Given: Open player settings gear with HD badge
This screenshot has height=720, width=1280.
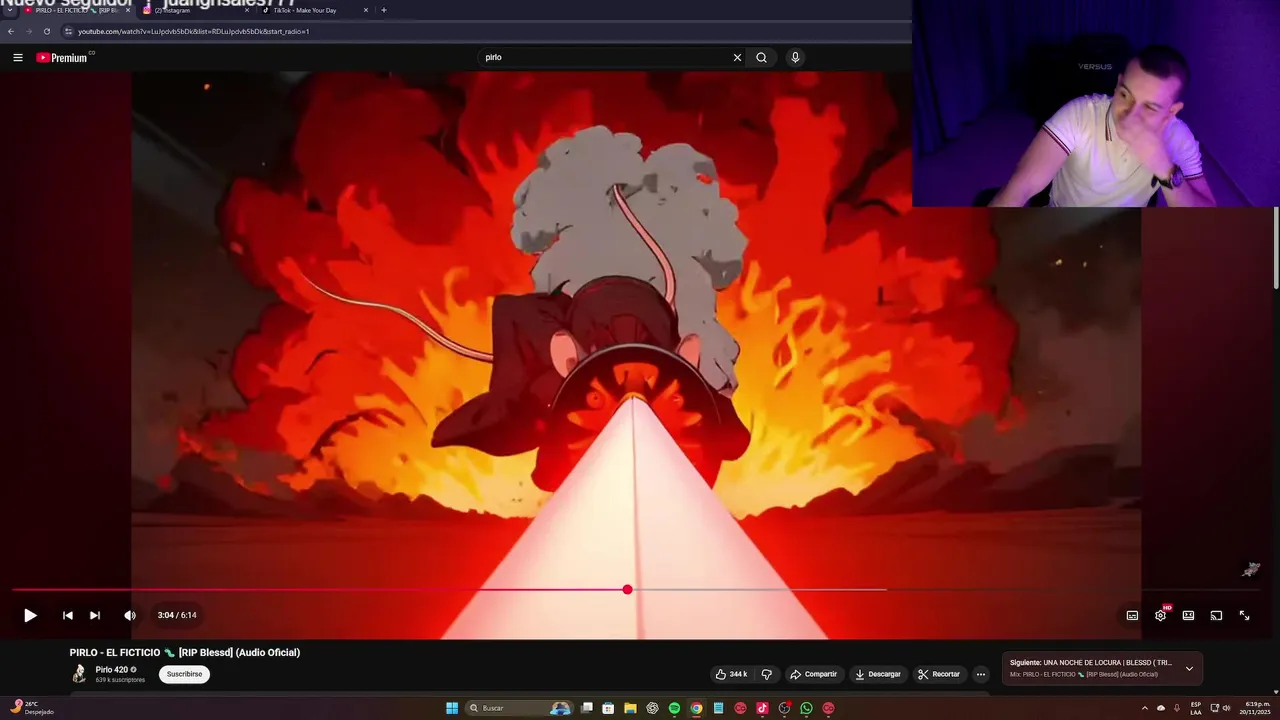Looking at the screenshot, I should coord(1161,614).
